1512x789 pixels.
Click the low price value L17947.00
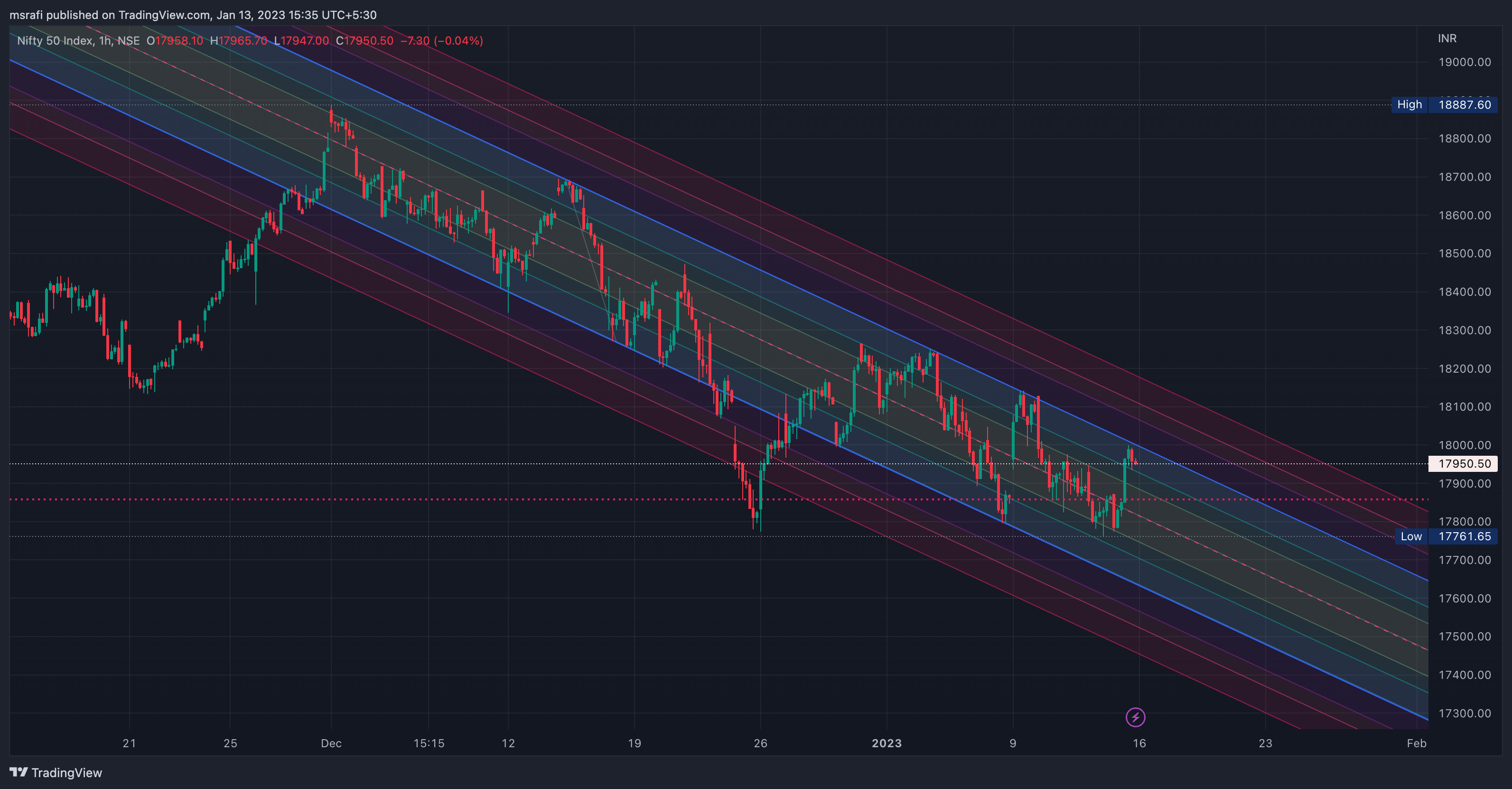pyautogui.click(x=302, y=40)
